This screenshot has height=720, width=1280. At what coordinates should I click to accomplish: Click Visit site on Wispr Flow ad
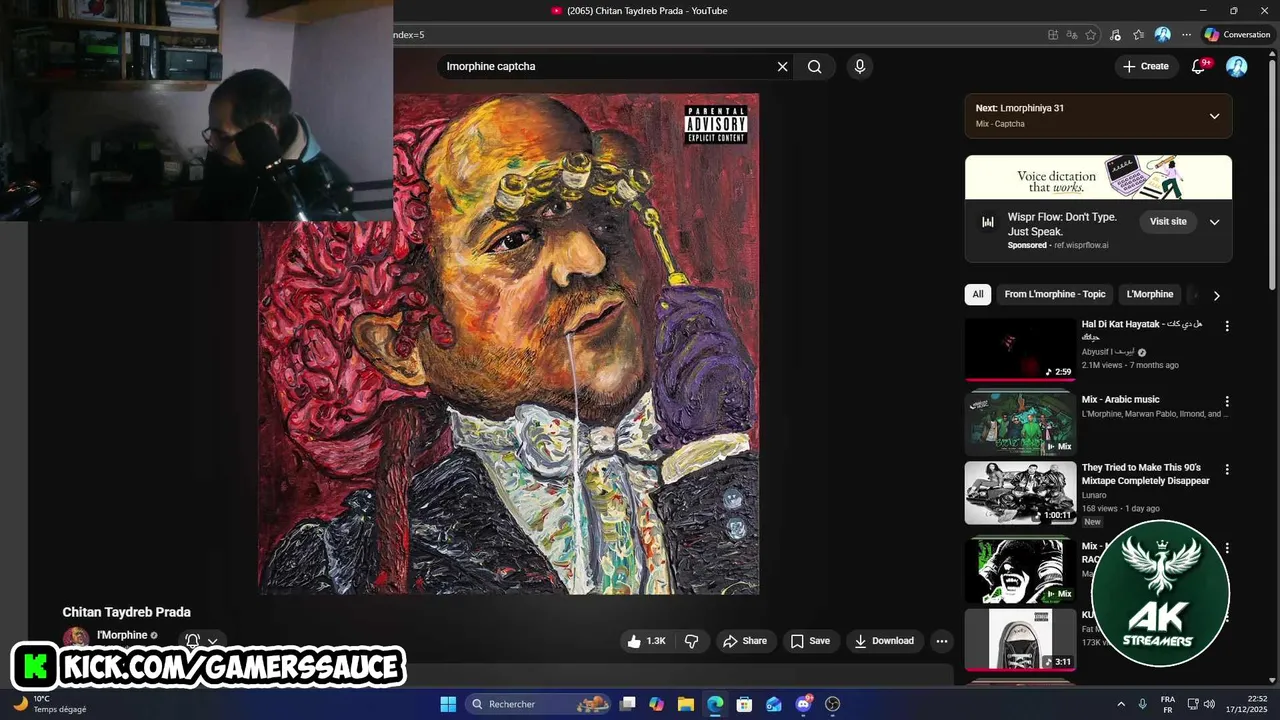point(1168,222)
